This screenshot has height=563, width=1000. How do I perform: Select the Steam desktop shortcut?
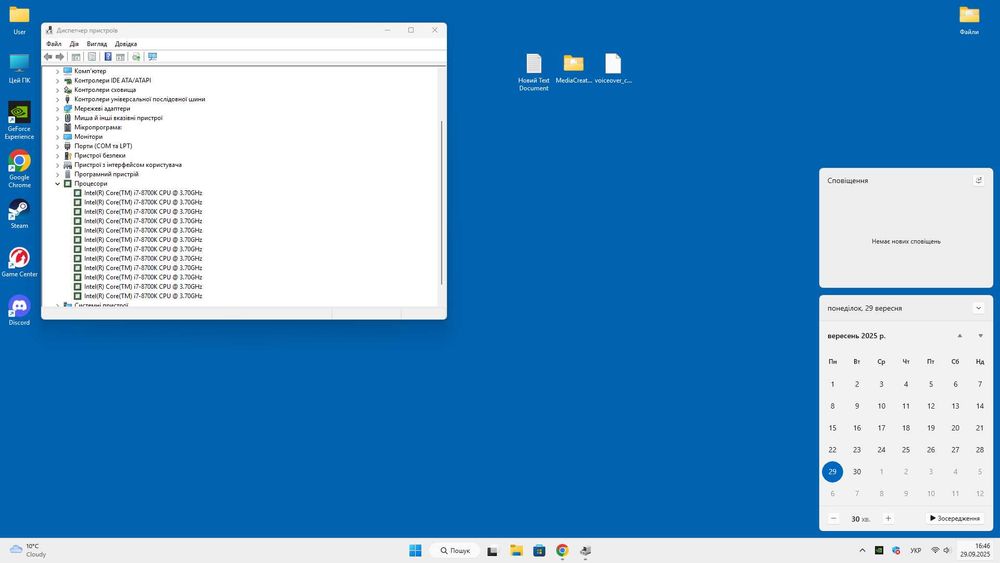point(19,214)
